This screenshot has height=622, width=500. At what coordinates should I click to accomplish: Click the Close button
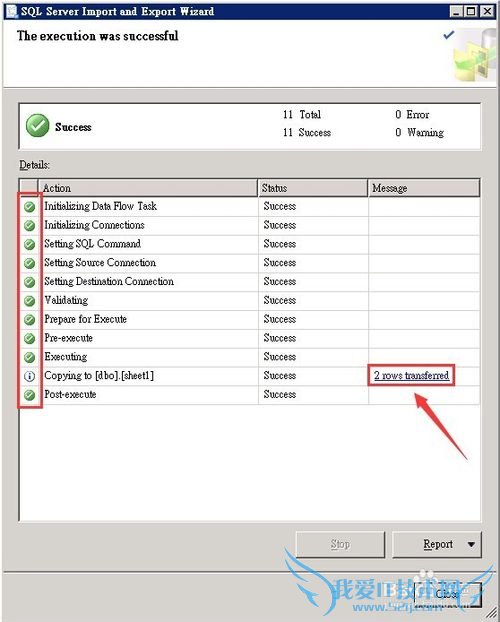tap(447, 594)
